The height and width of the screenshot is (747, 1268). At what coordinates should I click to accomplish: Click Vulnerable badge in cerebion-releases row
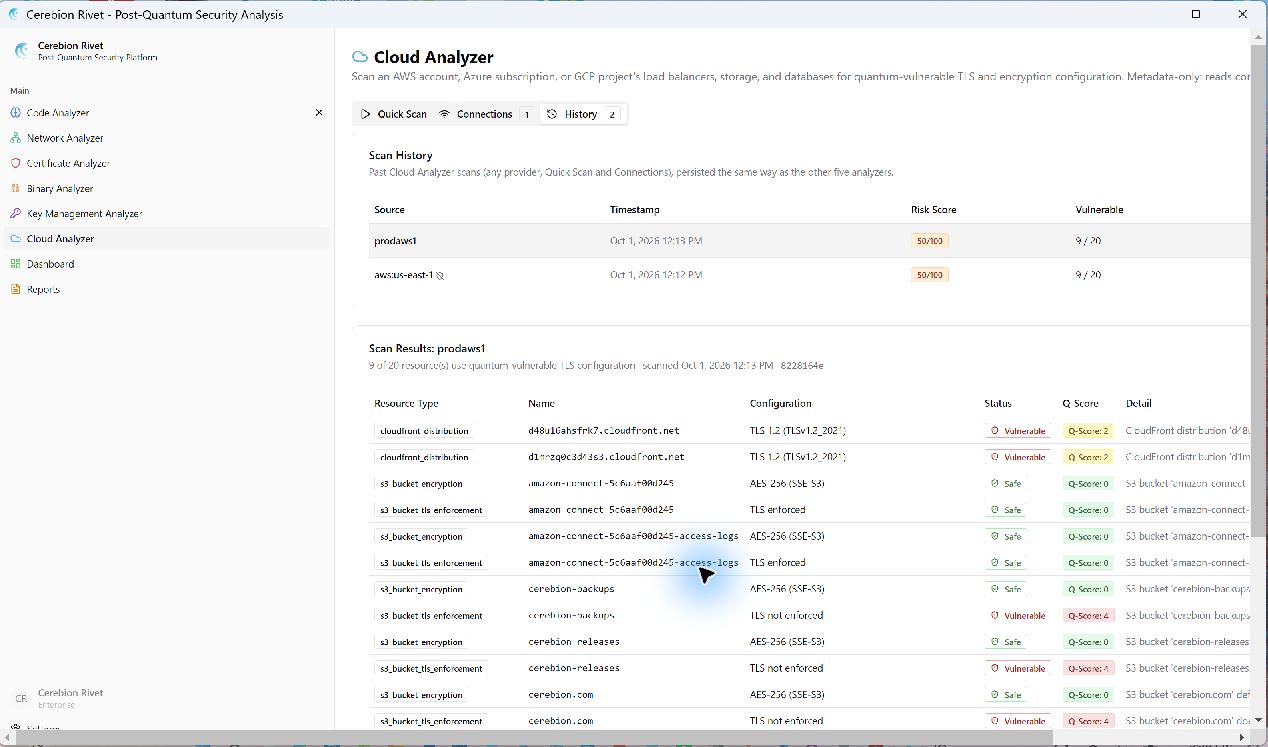[x=1018, y=668]
